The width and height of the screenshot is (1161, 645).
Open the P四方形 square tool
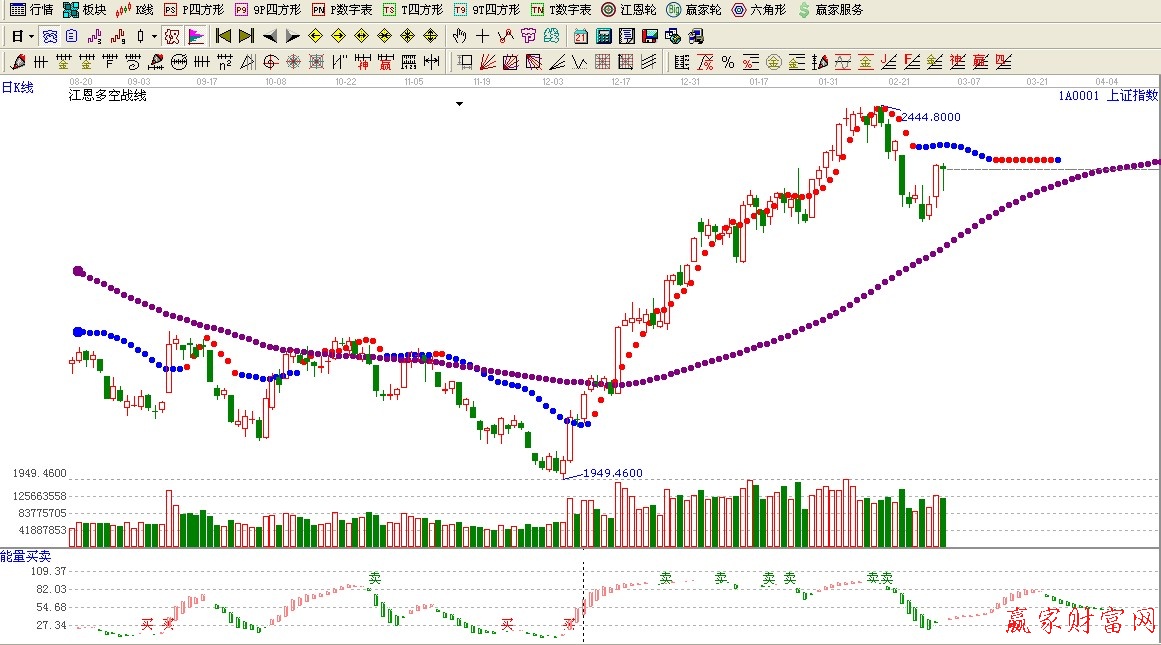pos(193,10)
